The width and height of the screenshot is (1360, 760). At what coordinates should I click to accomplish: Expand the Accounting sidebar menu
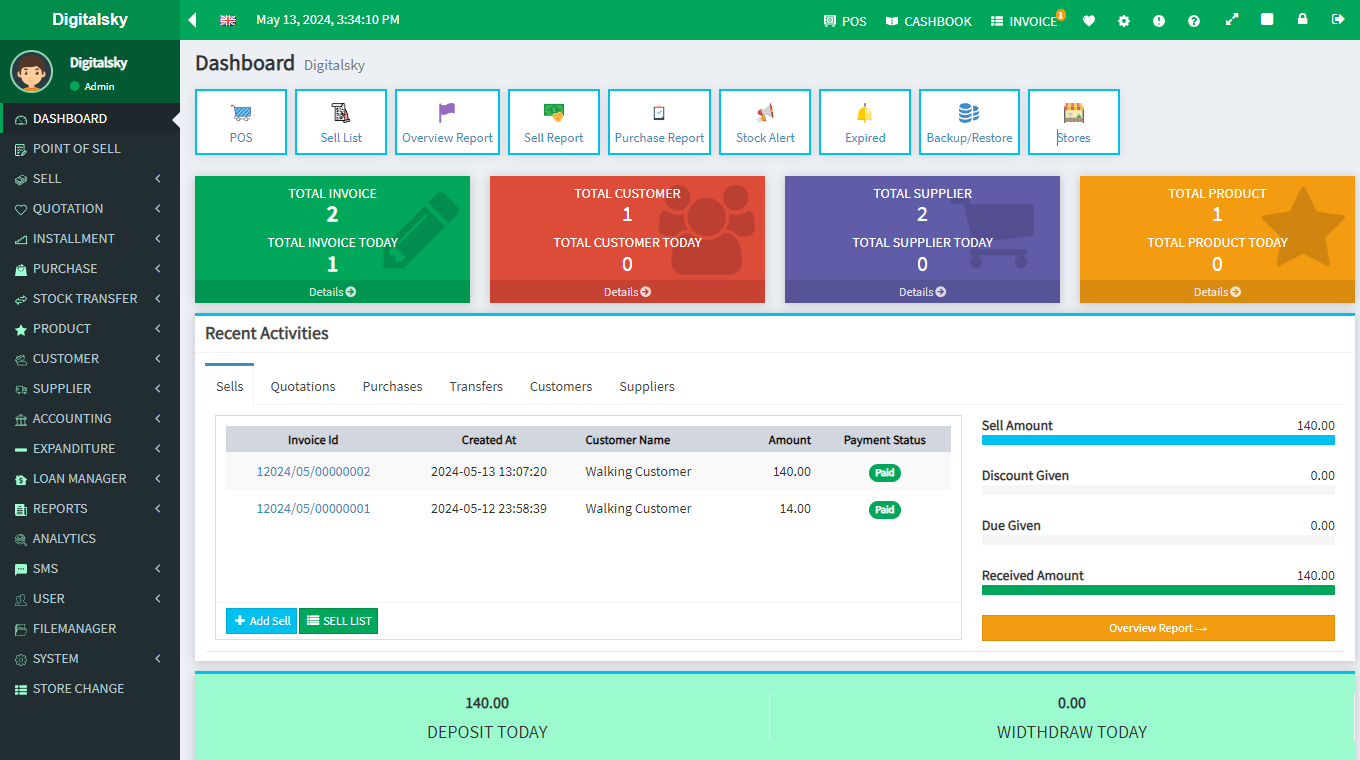point(90,418)
